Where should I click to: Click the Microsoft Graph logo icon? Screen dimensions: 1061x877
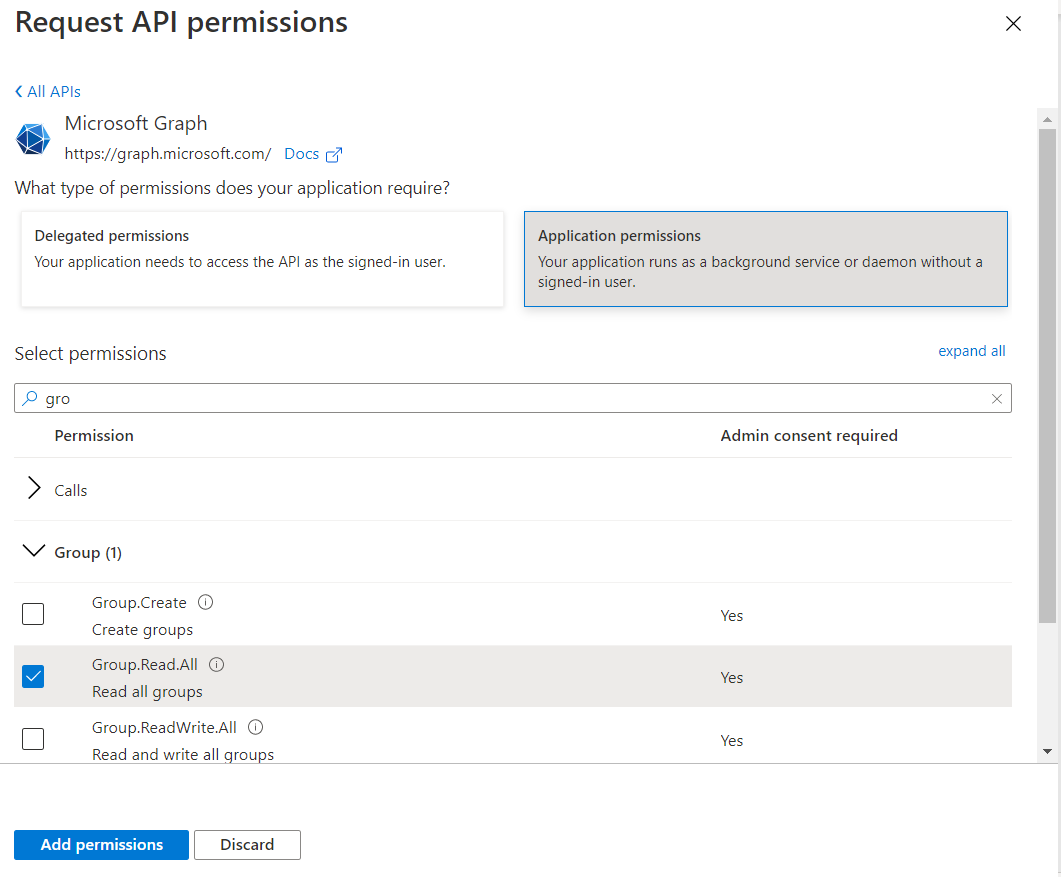coord(33,139)
